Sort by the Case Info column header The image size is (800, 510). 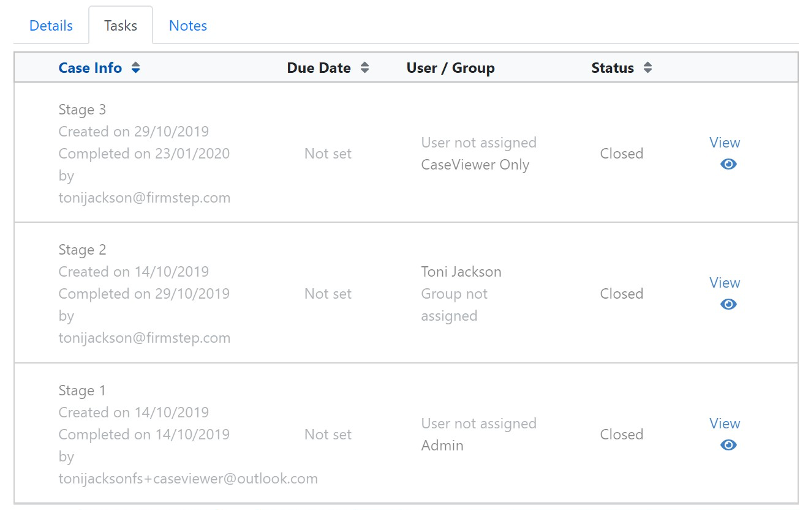[x=90, y=68]
